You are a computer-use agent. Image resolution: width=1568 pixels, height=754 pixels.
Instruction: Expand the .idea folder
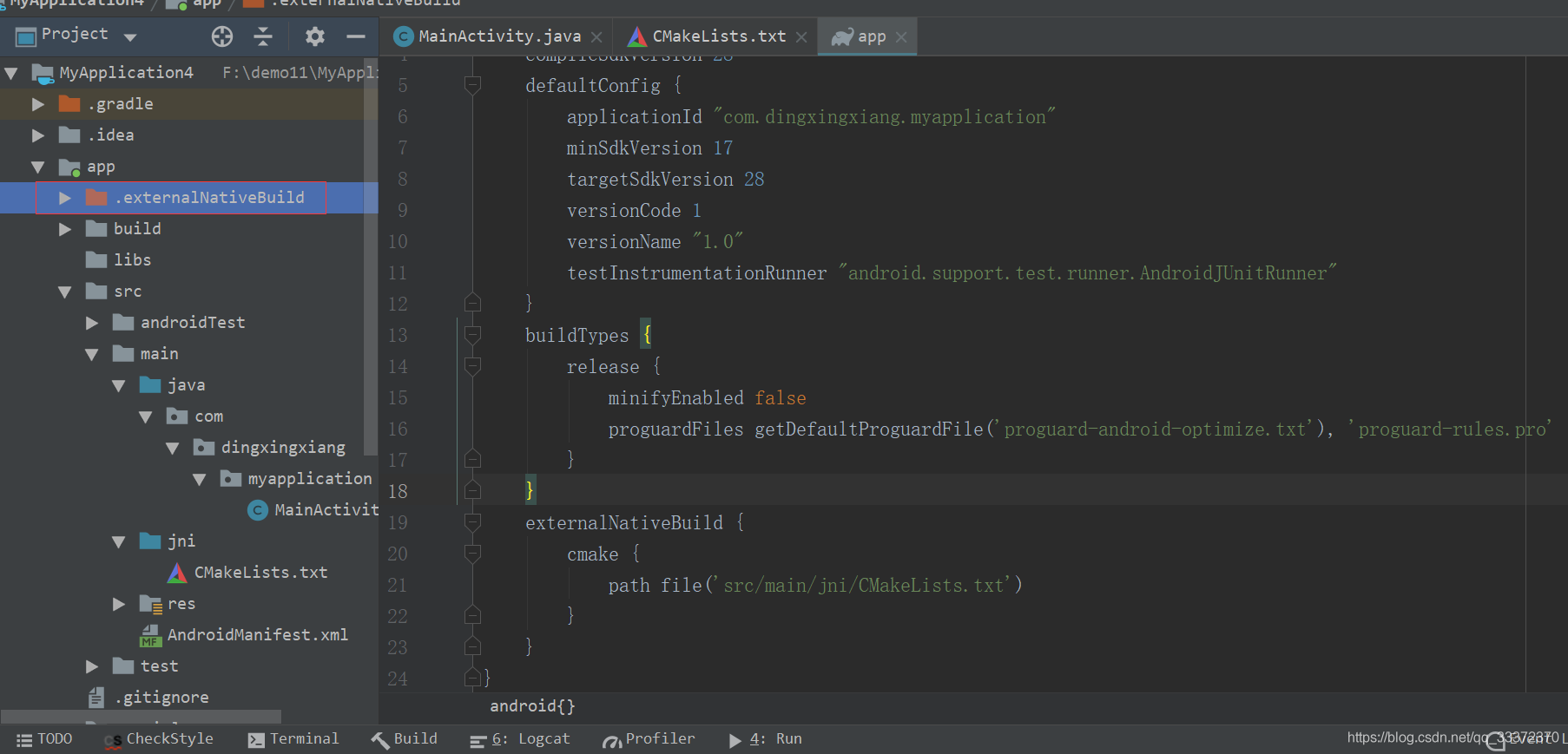tap(38, 135)
